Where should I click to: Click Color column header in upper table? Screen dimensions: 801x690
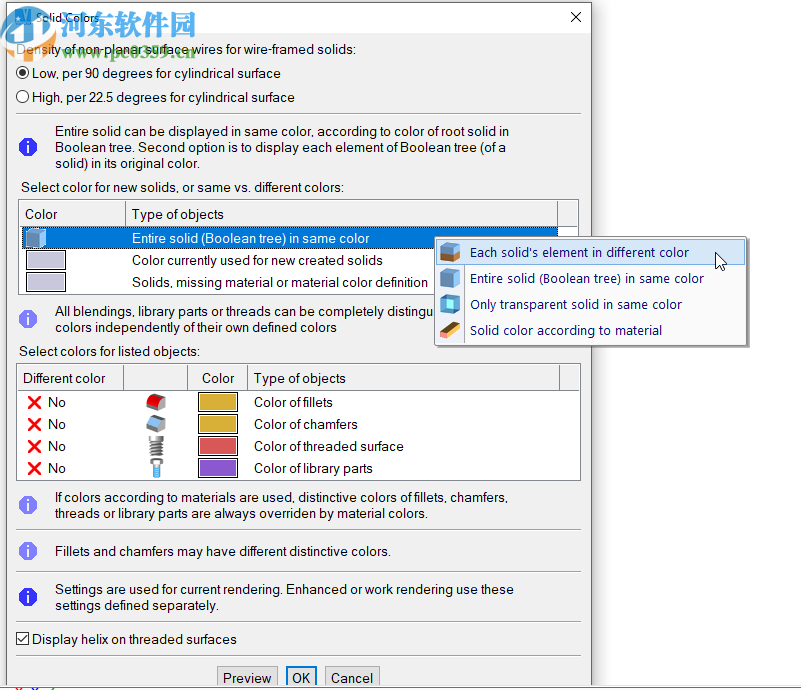(x=73, y=214)
